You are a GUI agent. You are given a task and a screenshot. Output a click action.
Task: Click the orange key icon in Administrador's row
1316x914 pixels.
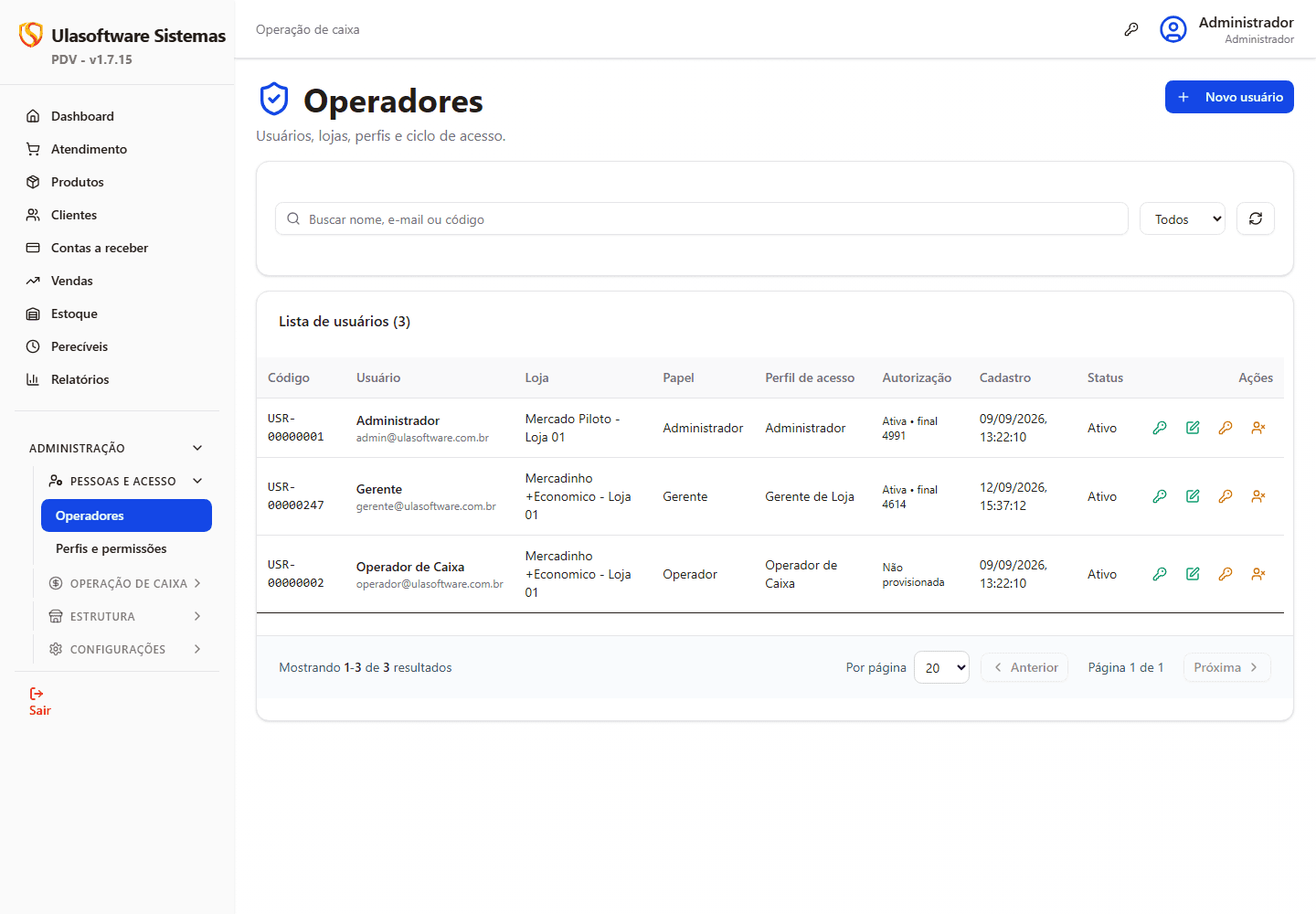click(x=1226, y=428)
